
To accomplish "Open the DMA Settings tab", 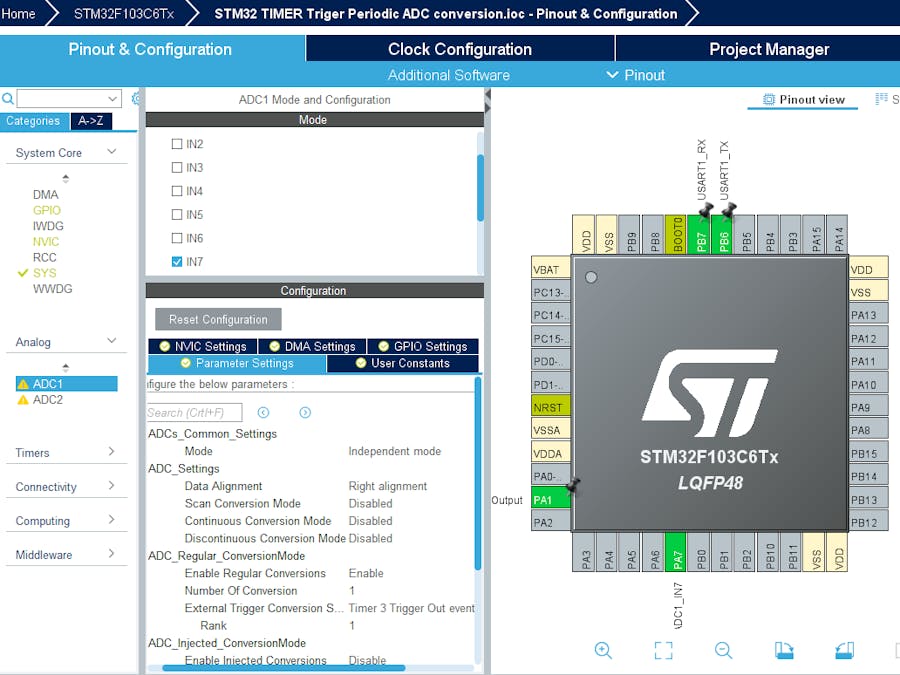I will [x=311, y=346].
